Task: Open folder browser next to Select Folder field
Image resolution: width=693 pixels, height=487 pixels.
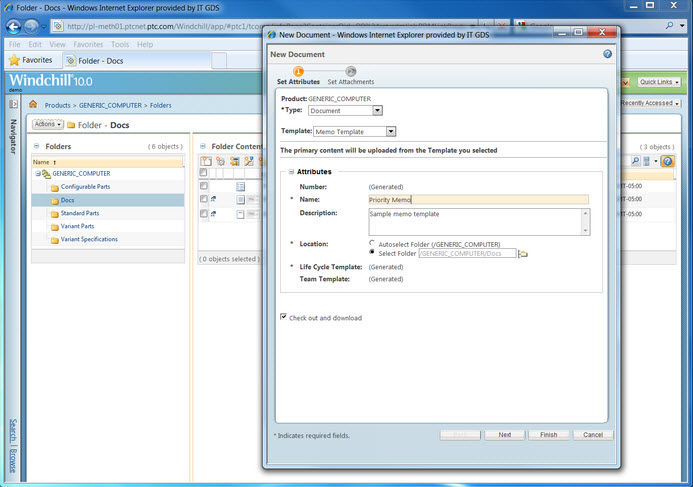Action: [x=523, y=254]
